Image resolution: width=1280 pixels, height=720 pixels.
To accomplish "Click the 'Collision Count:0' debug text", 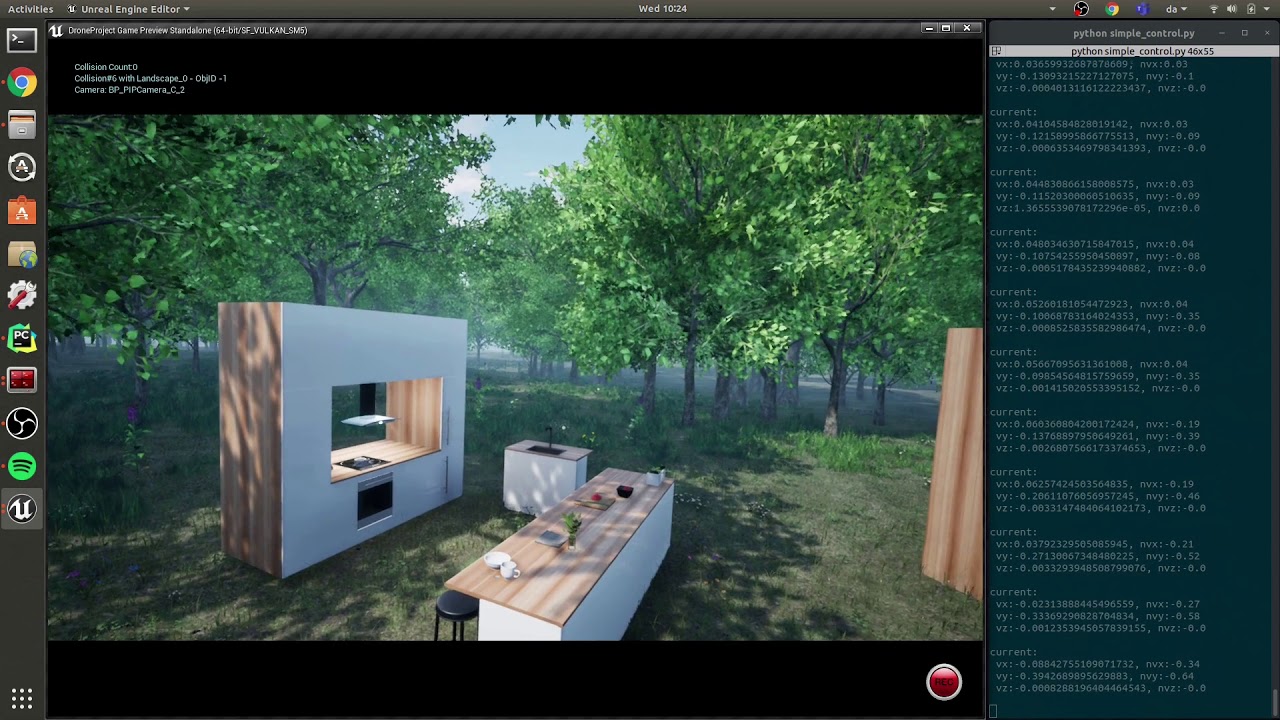I will tap(106, 67).
